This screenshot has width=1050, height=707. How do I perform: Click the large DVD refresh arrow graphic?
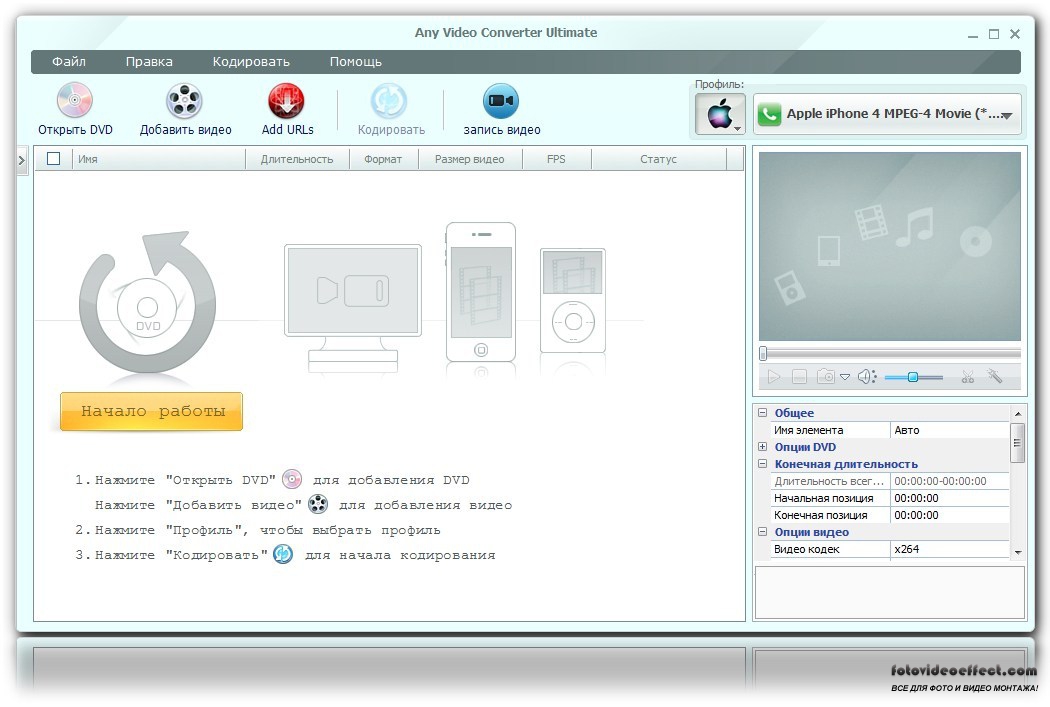(x=147, y=303)
